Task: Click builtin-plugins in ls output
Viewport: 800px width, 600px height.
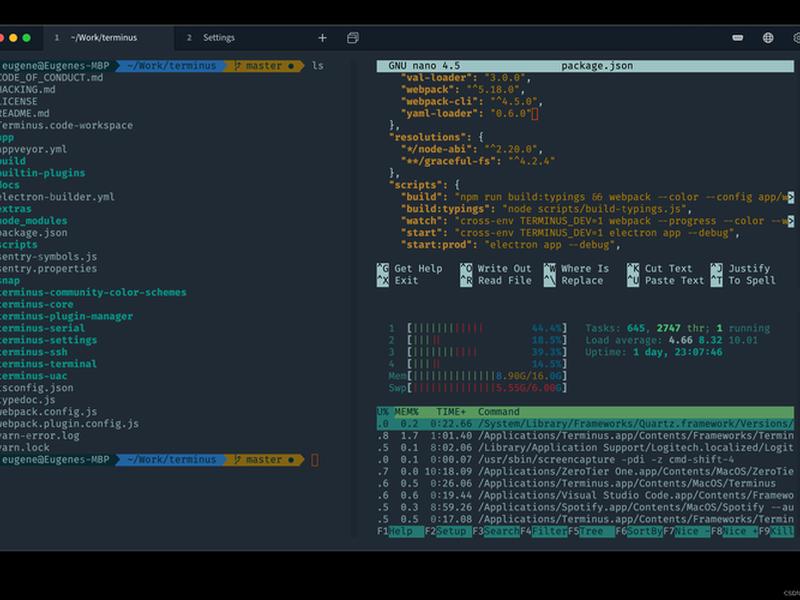Action: [42, 173]
